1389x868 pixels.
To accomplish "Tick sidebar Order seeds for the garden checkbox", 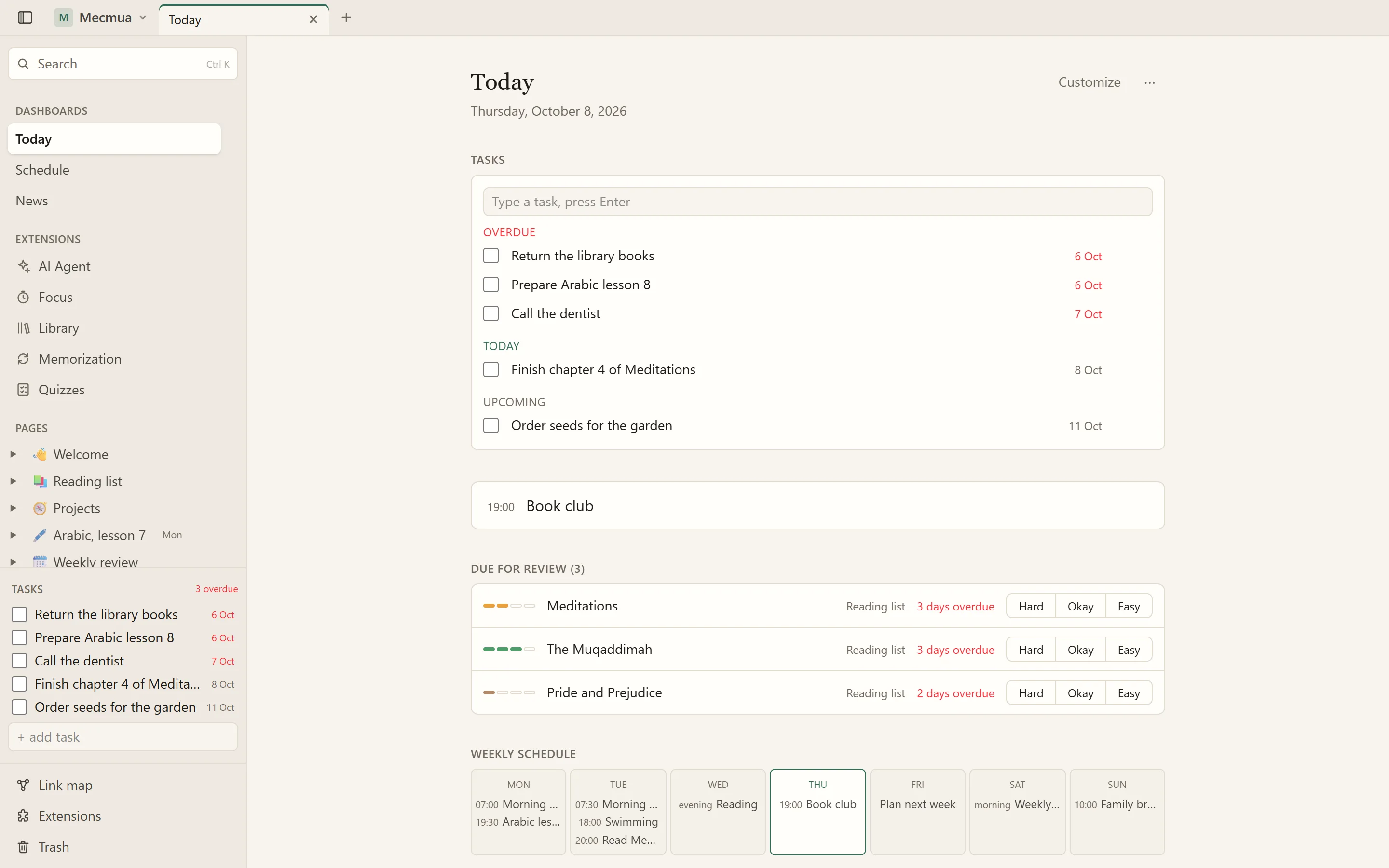I will click(x=19, y=707).
